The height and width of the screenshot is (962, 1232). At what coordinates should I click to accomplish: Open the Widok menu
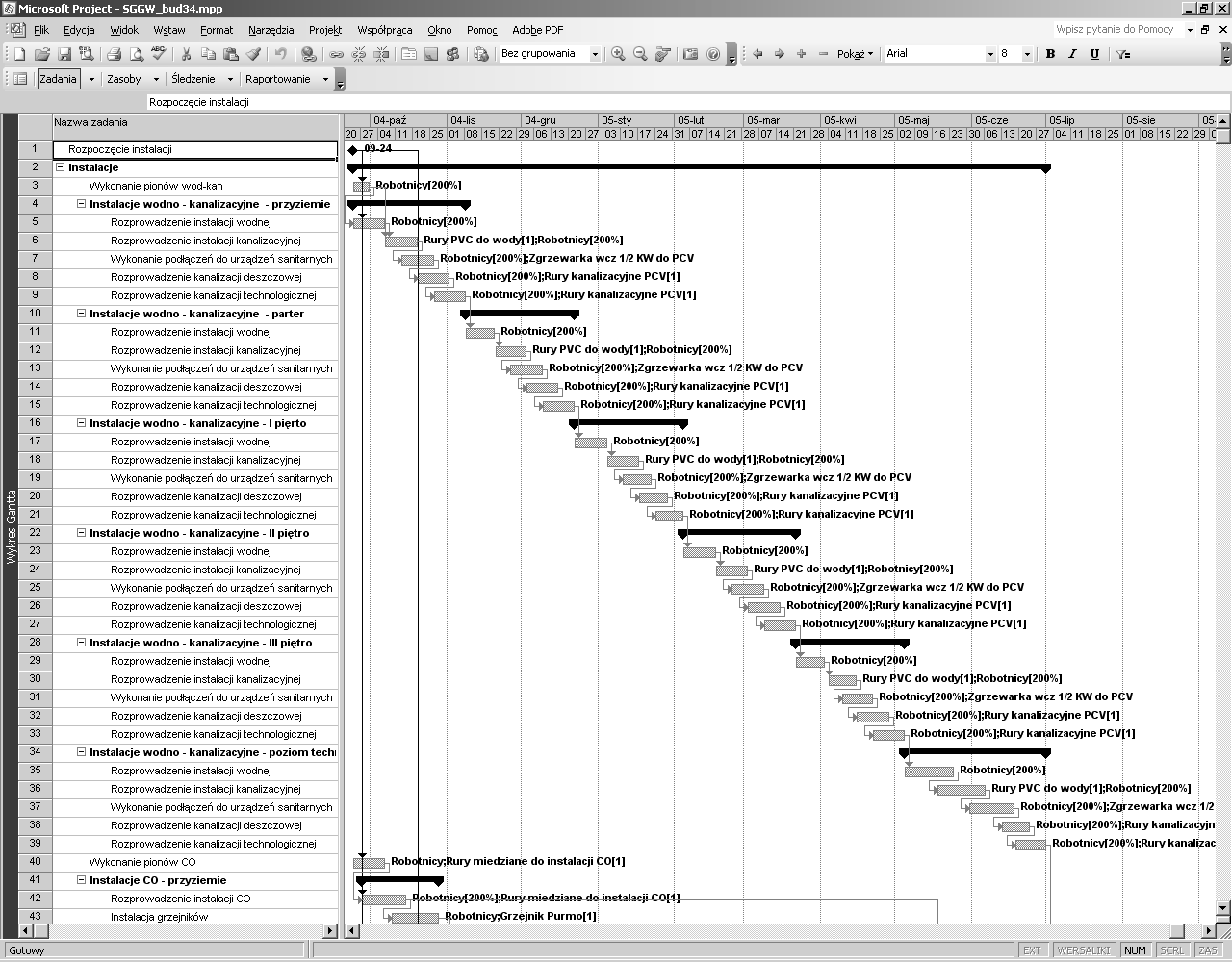pyautogui.click(x=124, y=30)
